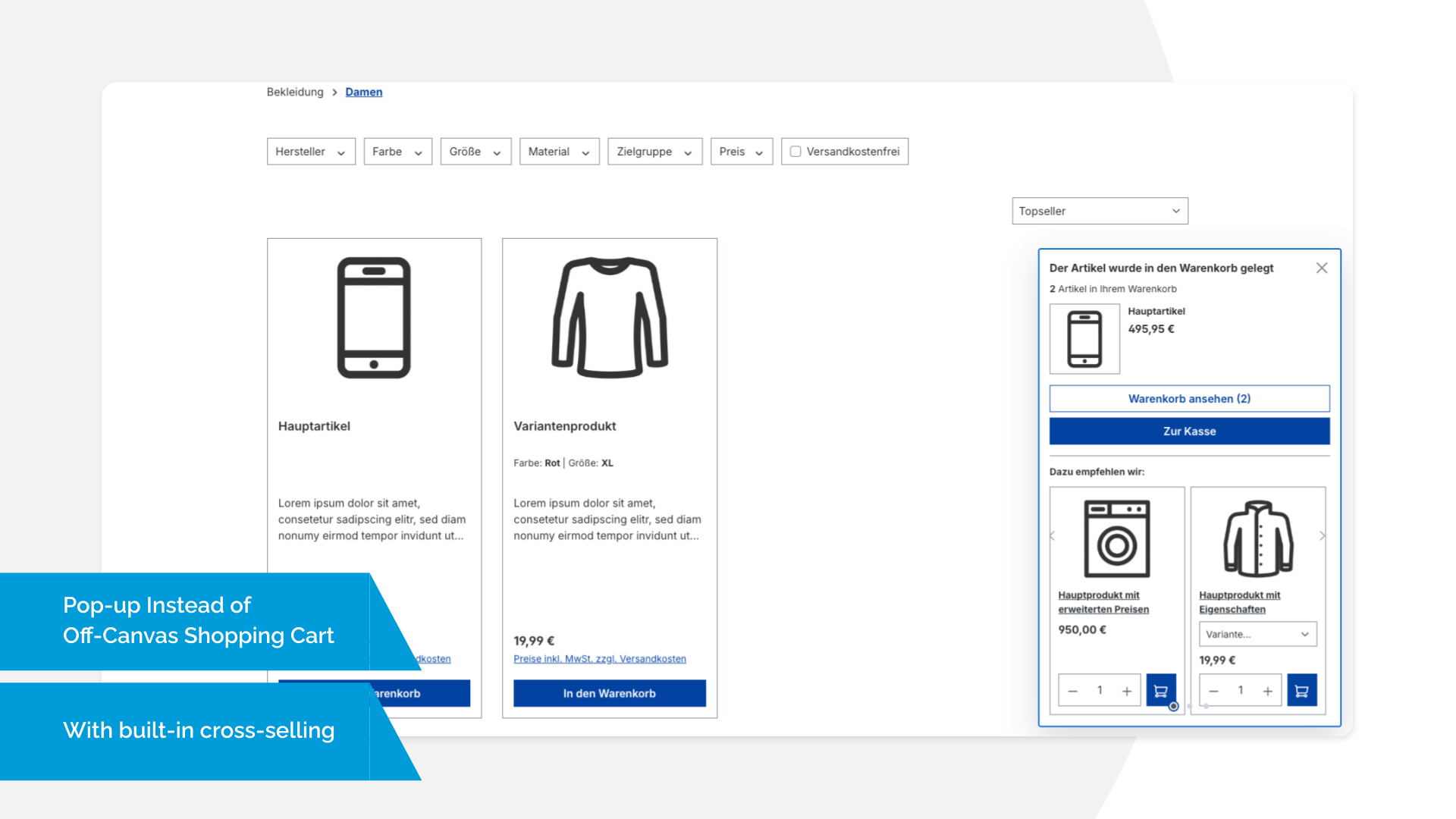Click the Hauptartikel product title
Image resolution: width=1456 pixels, height=819 pixels.
[314, 426]
